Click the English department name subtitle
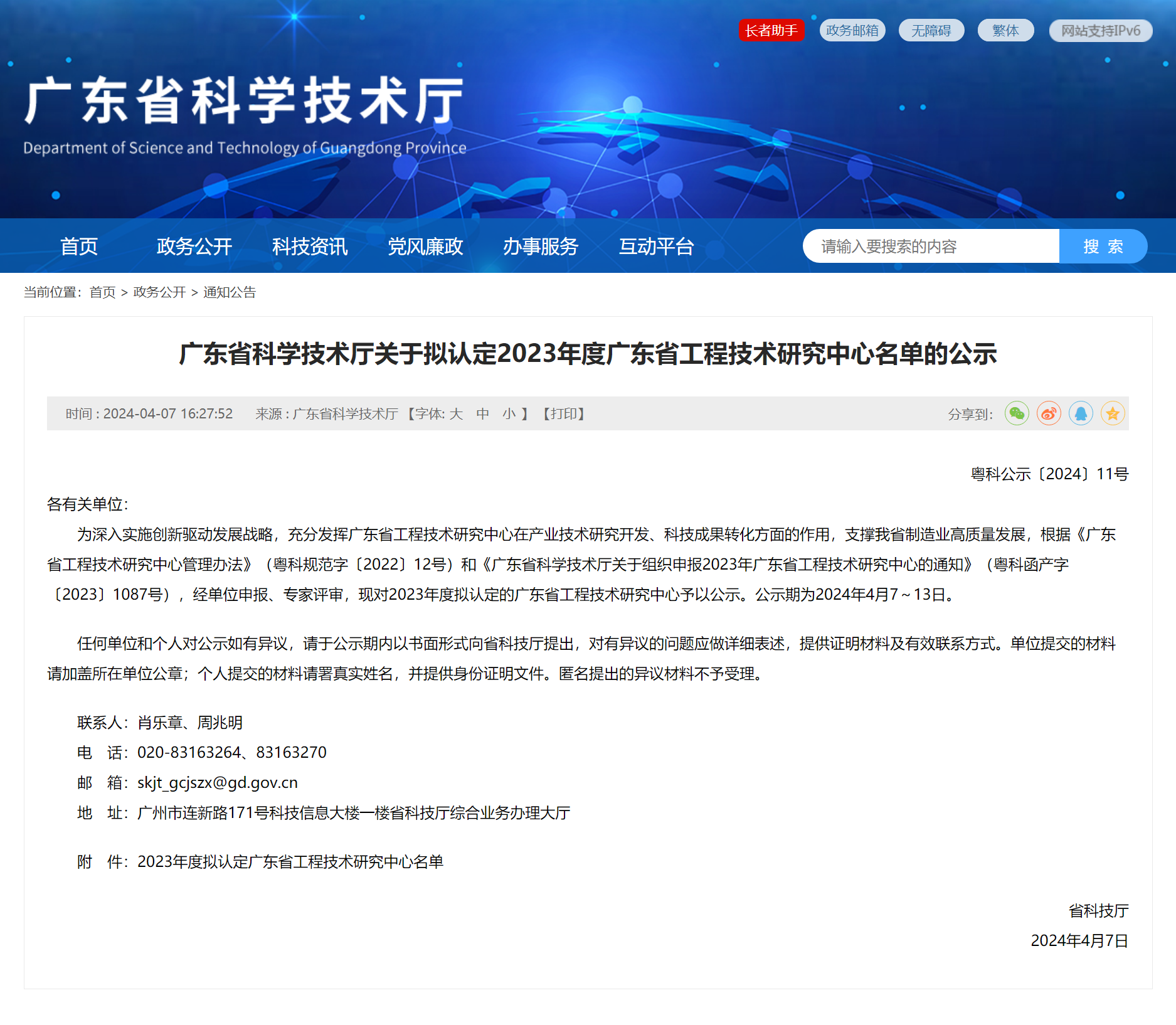Image resolution: width=1176 pixels, height=1025 pixels. coord(245,148)
